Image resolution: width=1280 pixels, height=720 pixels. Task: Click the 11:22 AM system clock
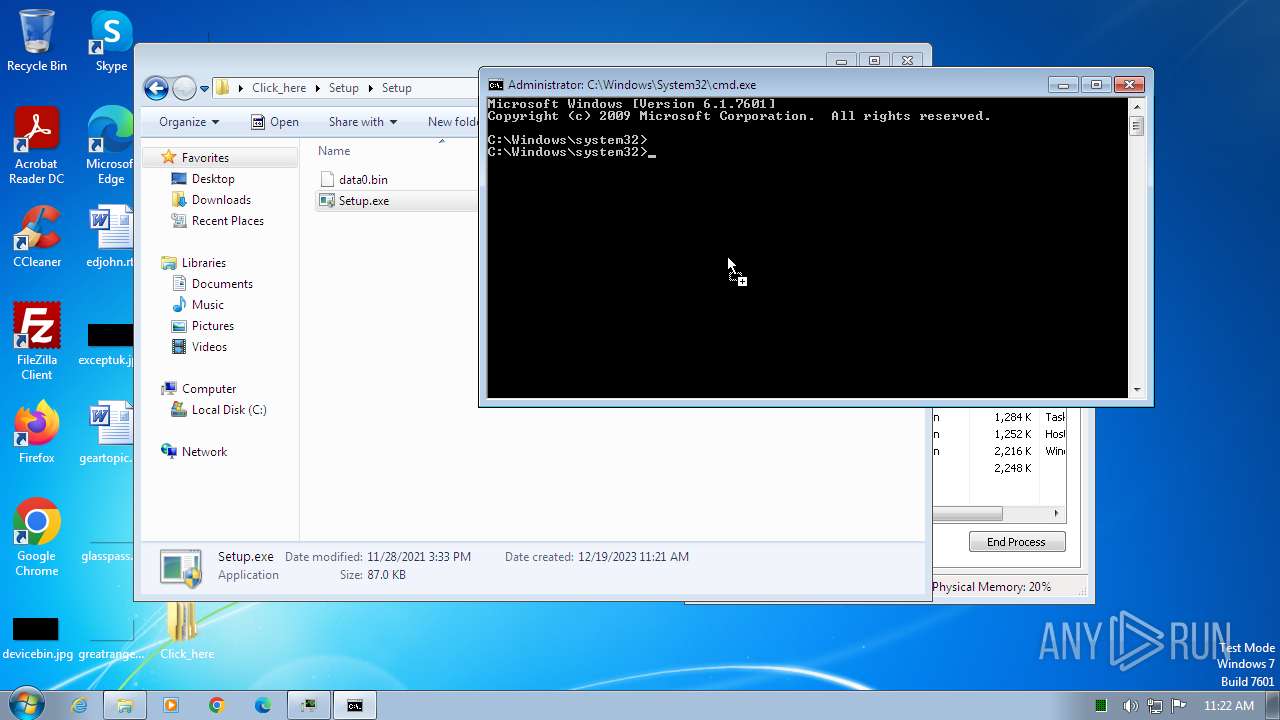click(x=1229, y=706)
